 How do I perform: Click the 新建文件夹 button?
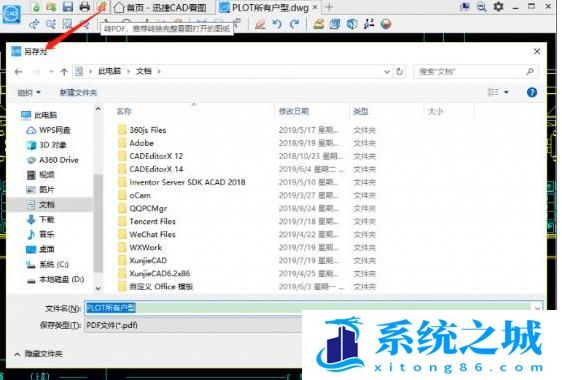click(x=78, y=92)
